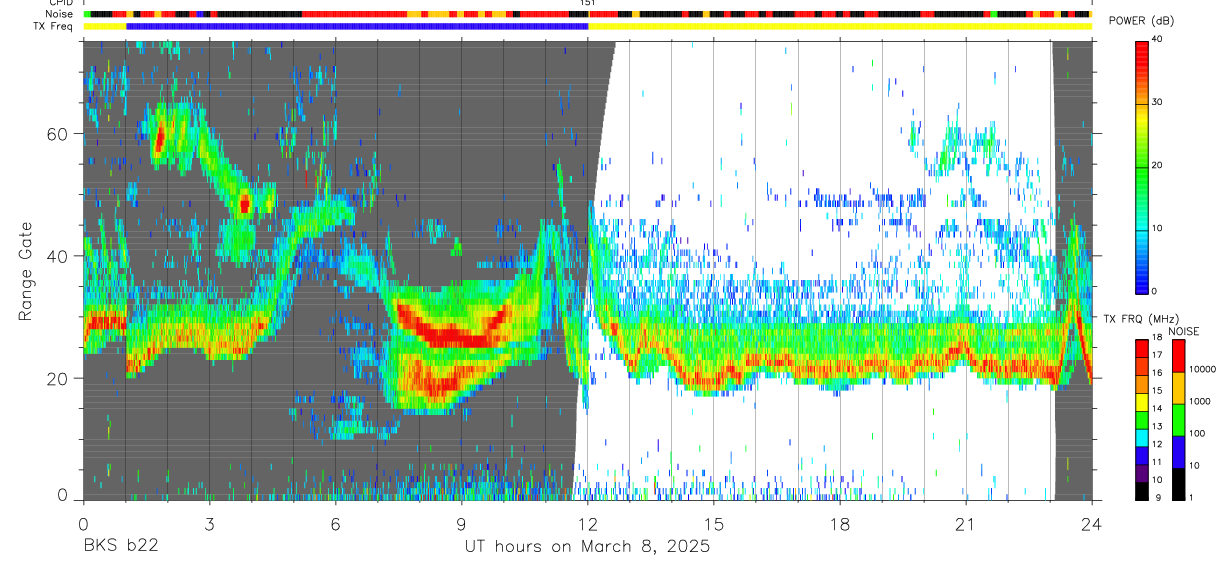
Task: Click the 0 tick on power colorbar
Action: point(1155,291)
